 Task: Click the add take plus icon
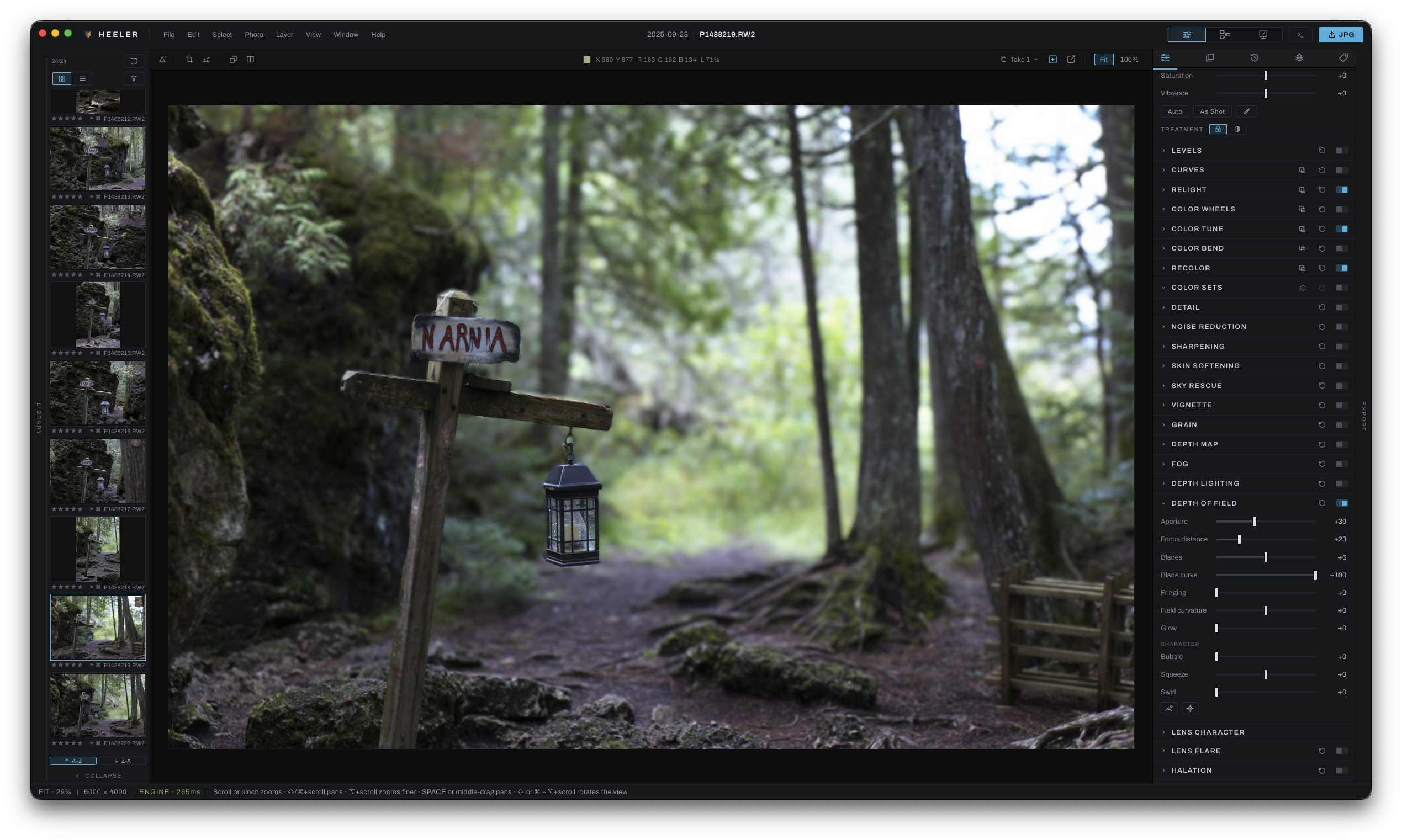tap(1052, 60)
